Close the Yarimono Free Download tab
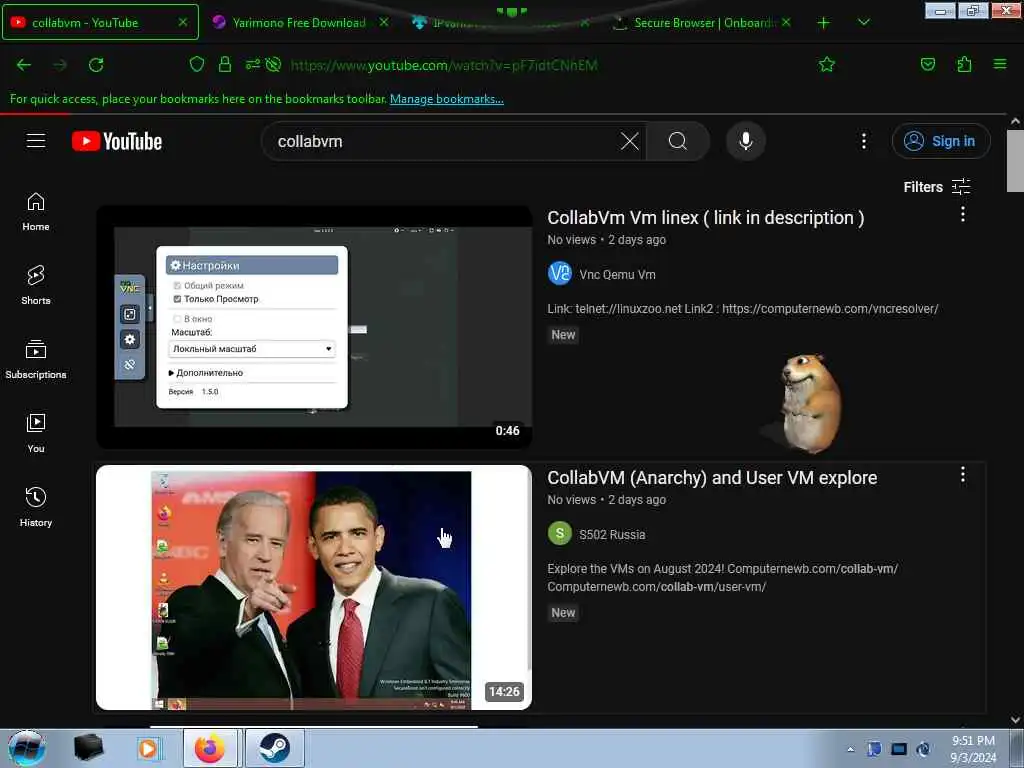The width and height of the screenshot is (1024, 768). pyautogui.click(x=384, y=22)
